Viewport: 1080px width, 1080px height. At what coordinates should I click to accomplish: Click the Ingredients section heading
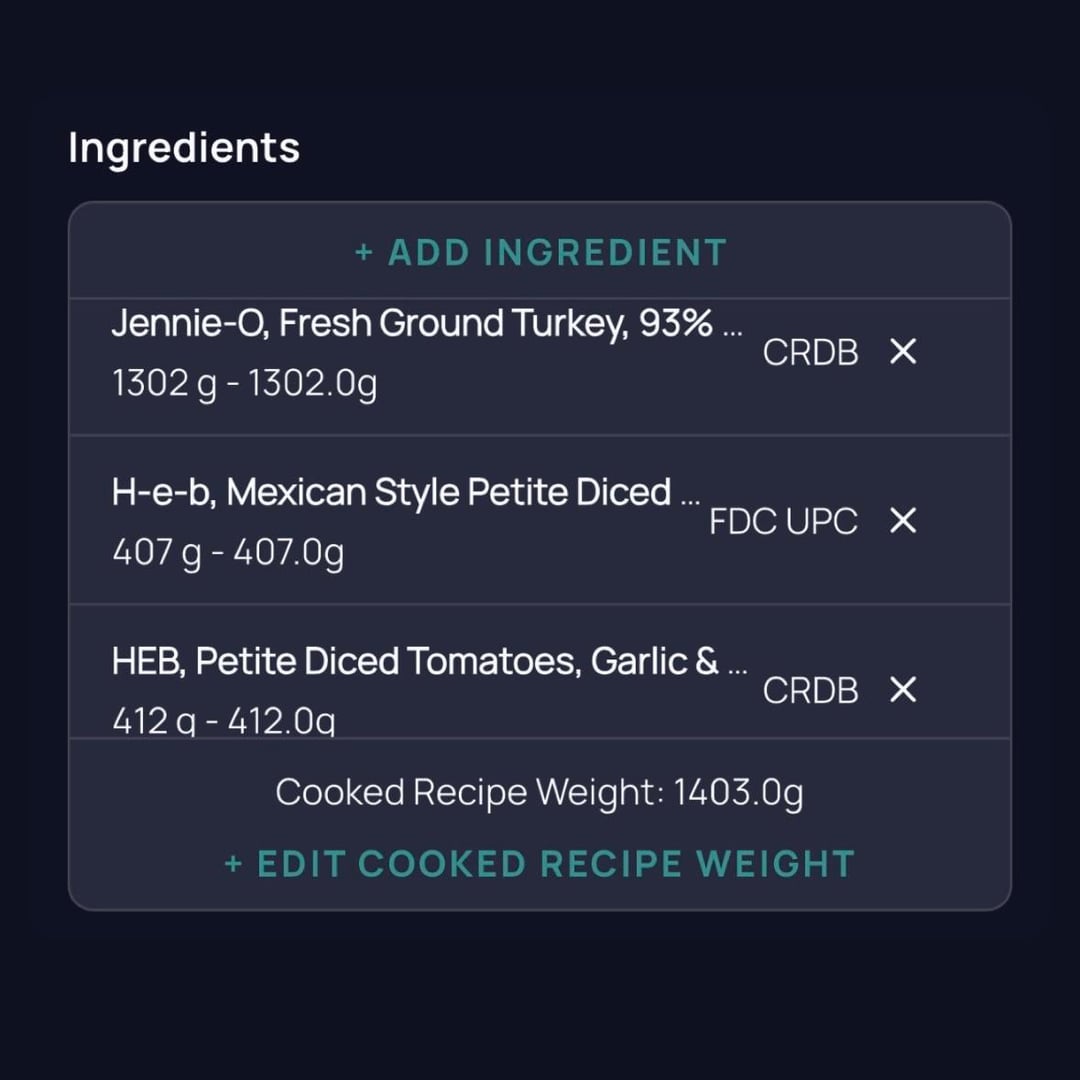point(184,148)
